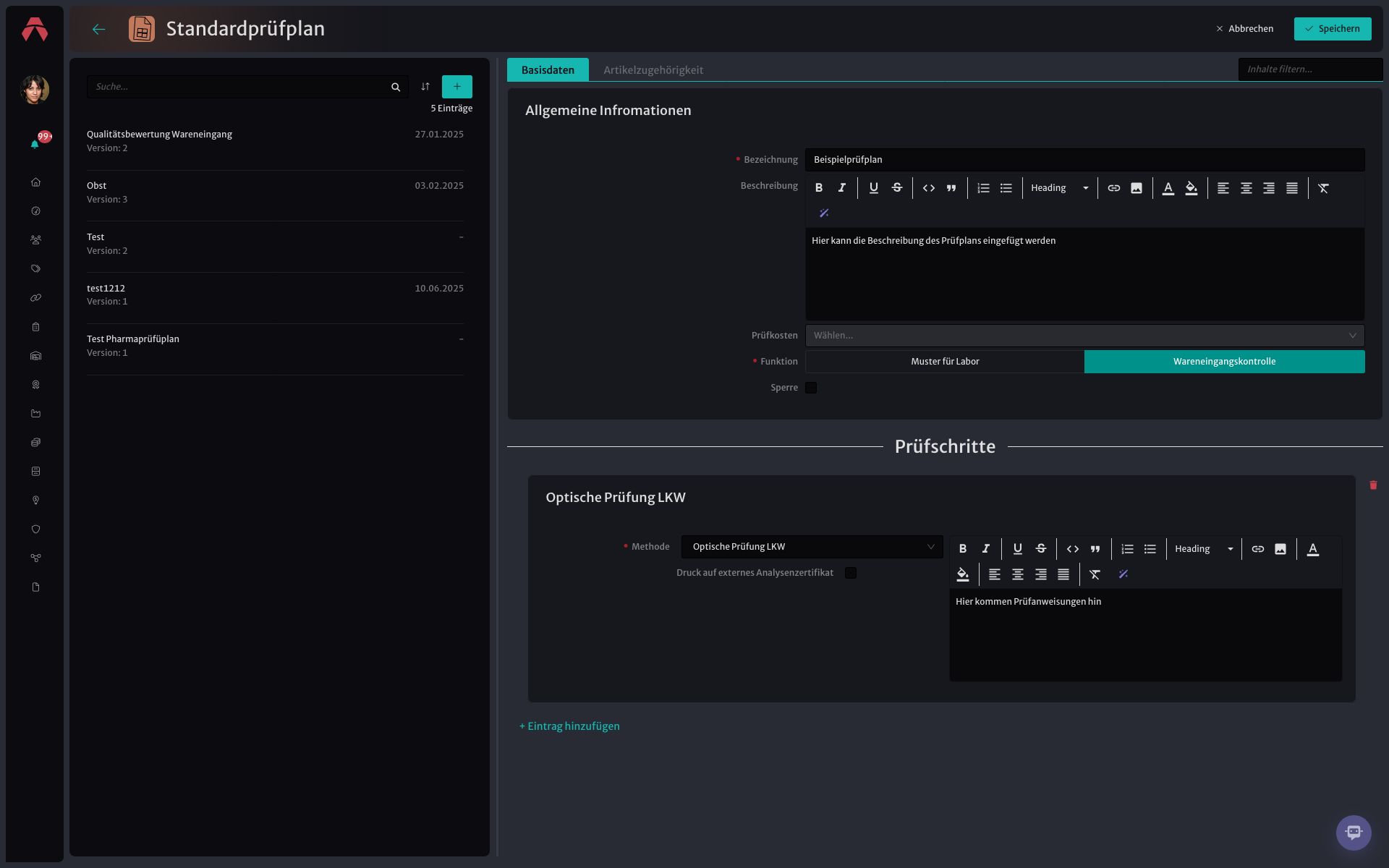Expand the Methode dropdown with Optische Prüfung LKW
The image size is (1389, 868).
tap(812, 547)
